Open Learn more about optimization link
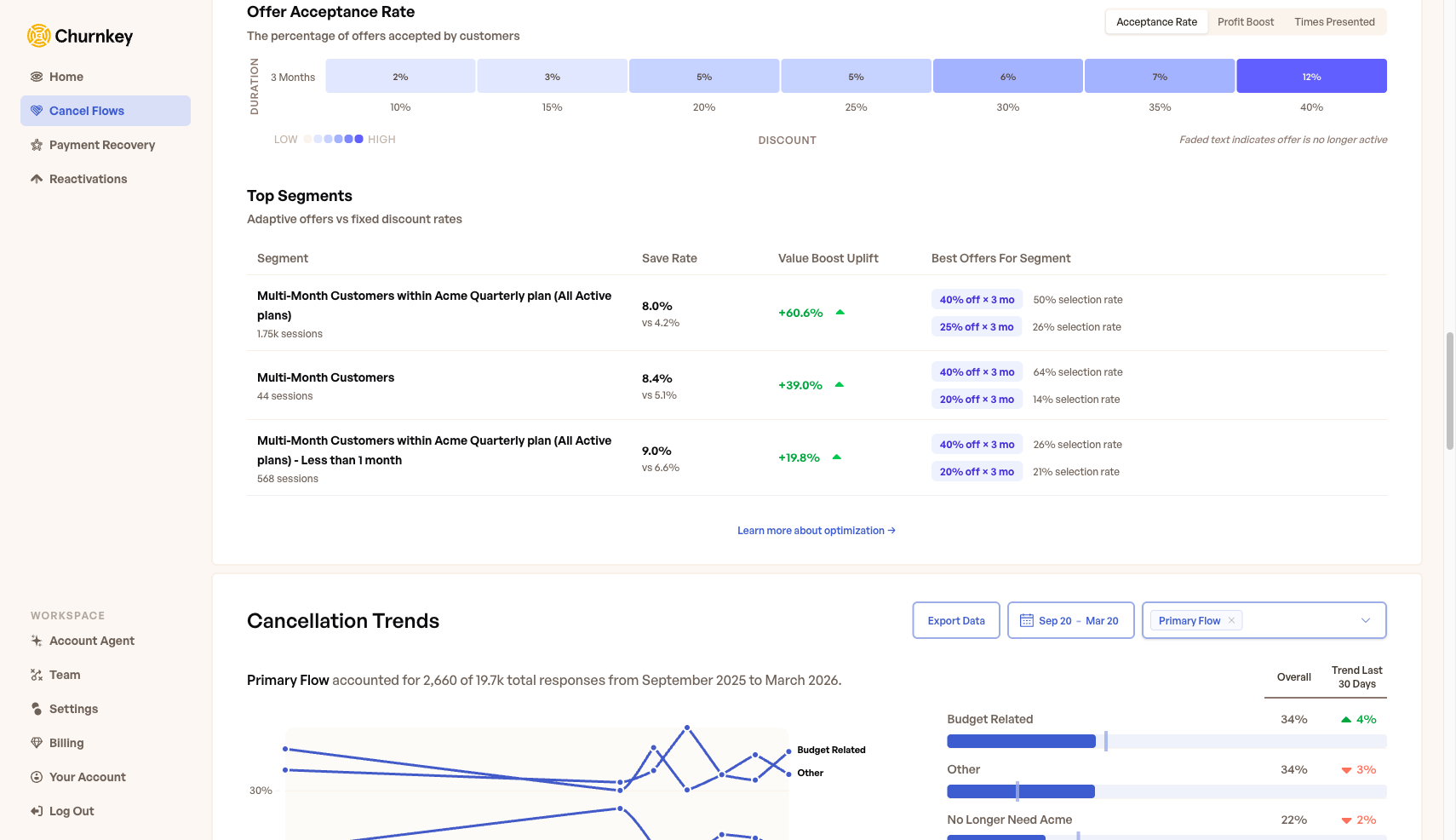1456x840 pixels. pos(816,531)
